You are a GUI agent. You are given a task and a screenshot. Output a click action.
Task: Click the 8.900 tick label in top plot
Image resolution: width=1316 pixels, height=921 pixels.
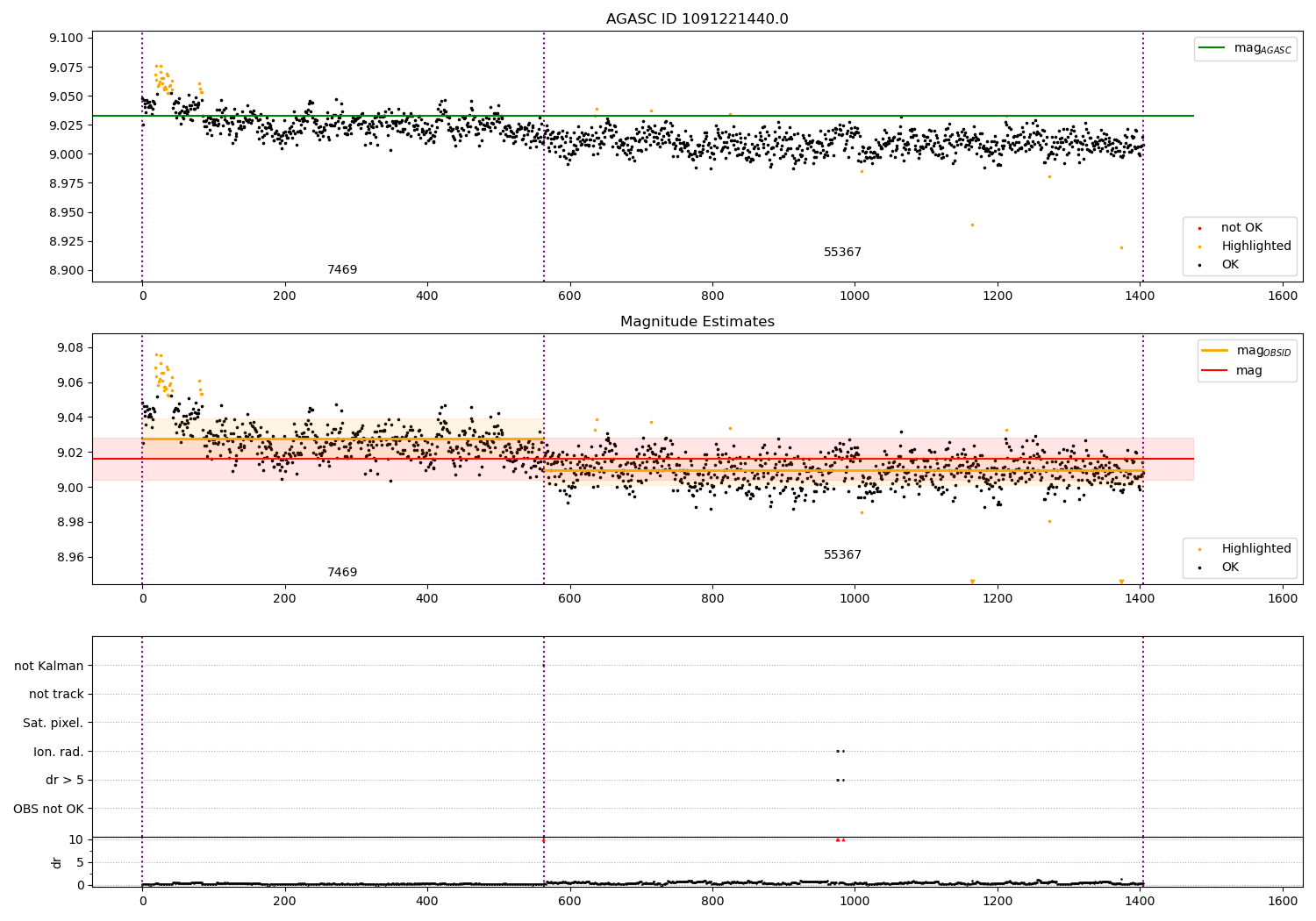tap(66, 271)
